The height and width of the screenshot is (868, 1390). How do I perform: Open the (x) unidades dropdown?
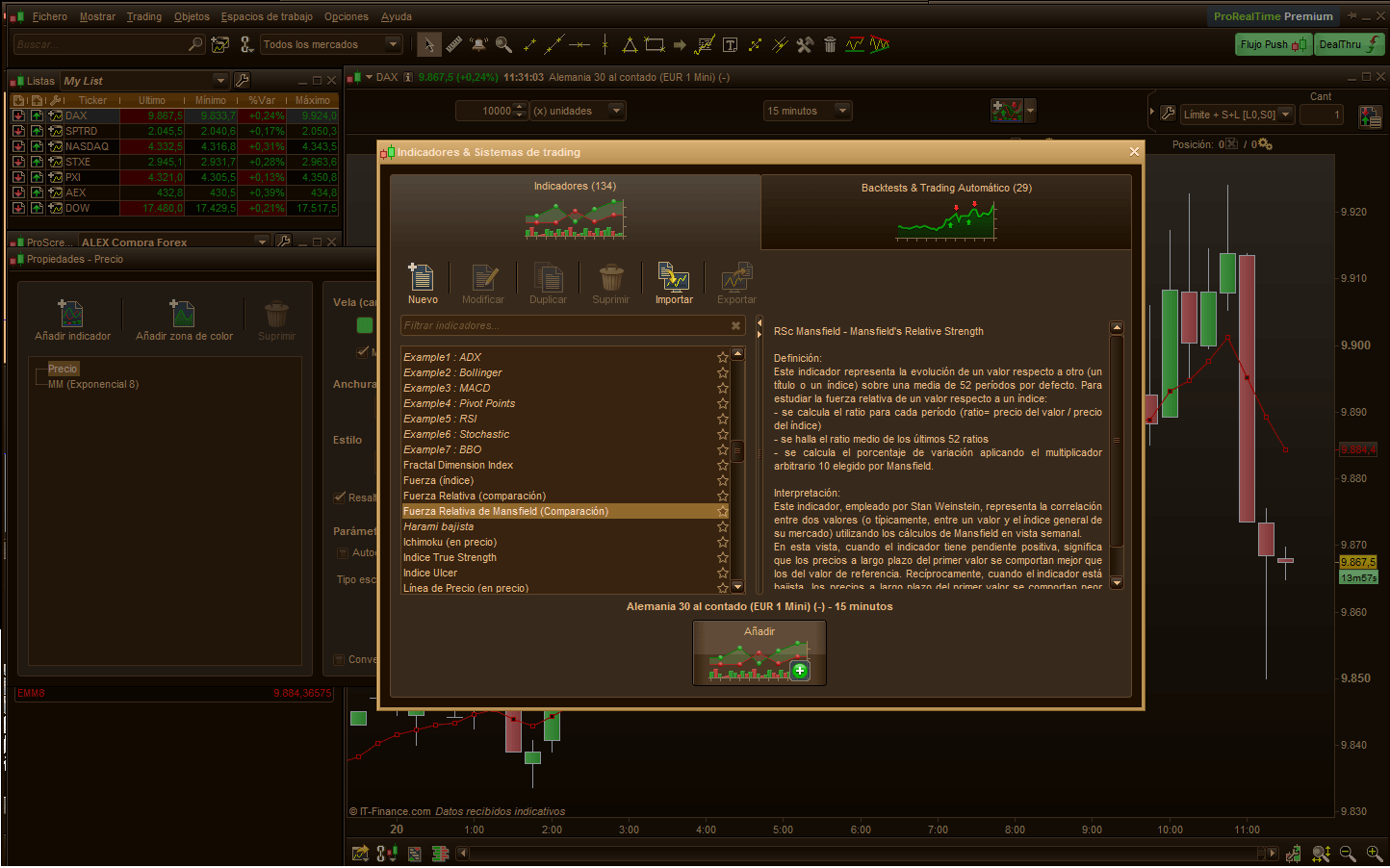(579, 111)
